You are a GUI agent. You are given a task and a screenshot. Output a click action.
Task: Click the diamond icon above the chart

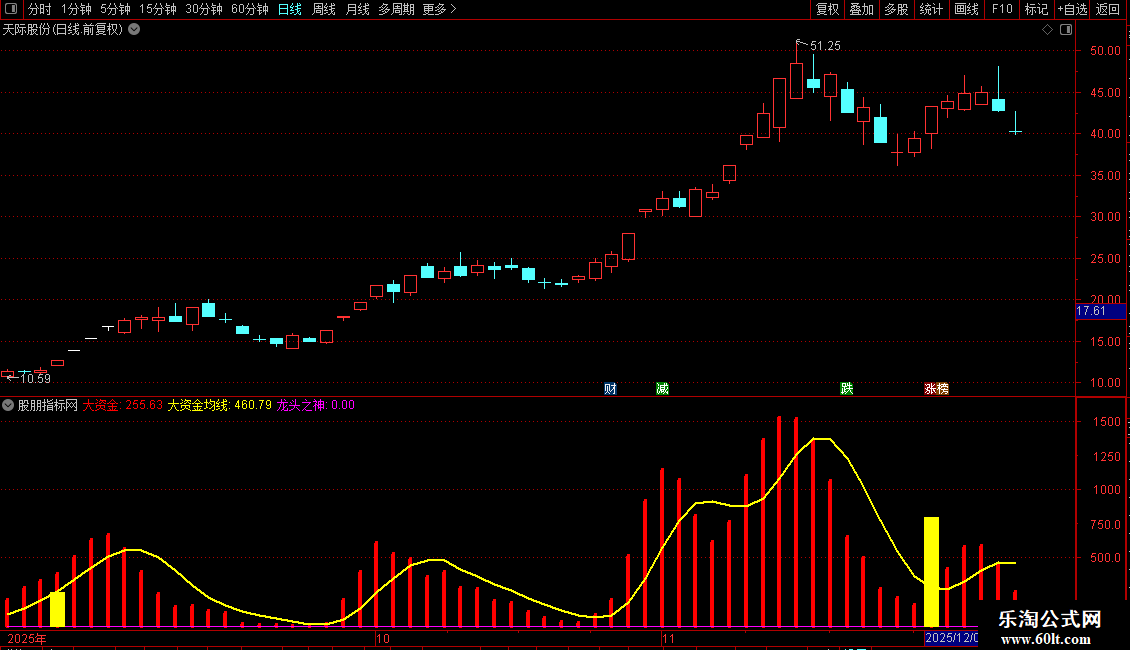(1048, 30)
